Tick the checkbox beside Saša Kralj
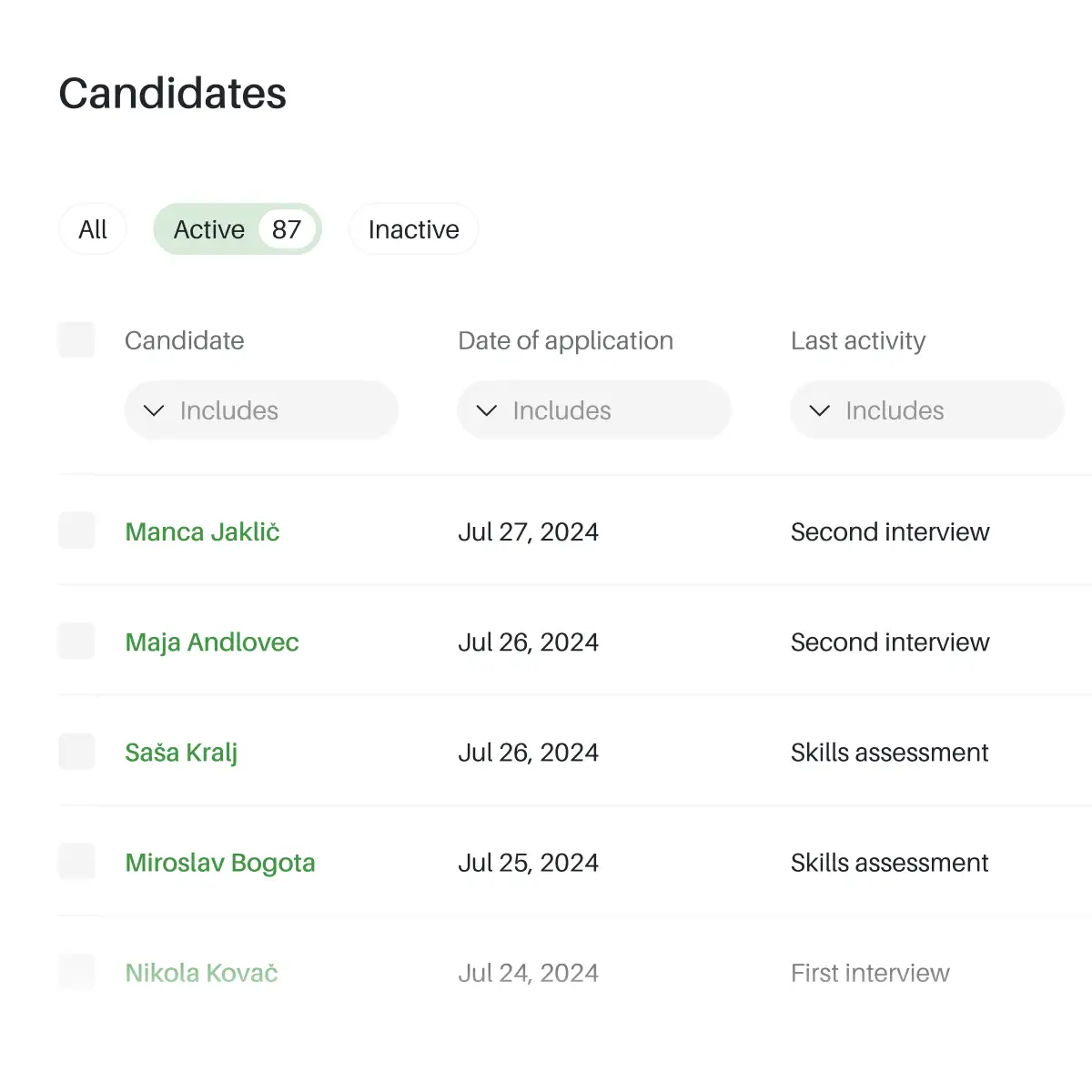Image resolution: width=1092 pixels, height=1092 pixels. [x=76, y=753]
